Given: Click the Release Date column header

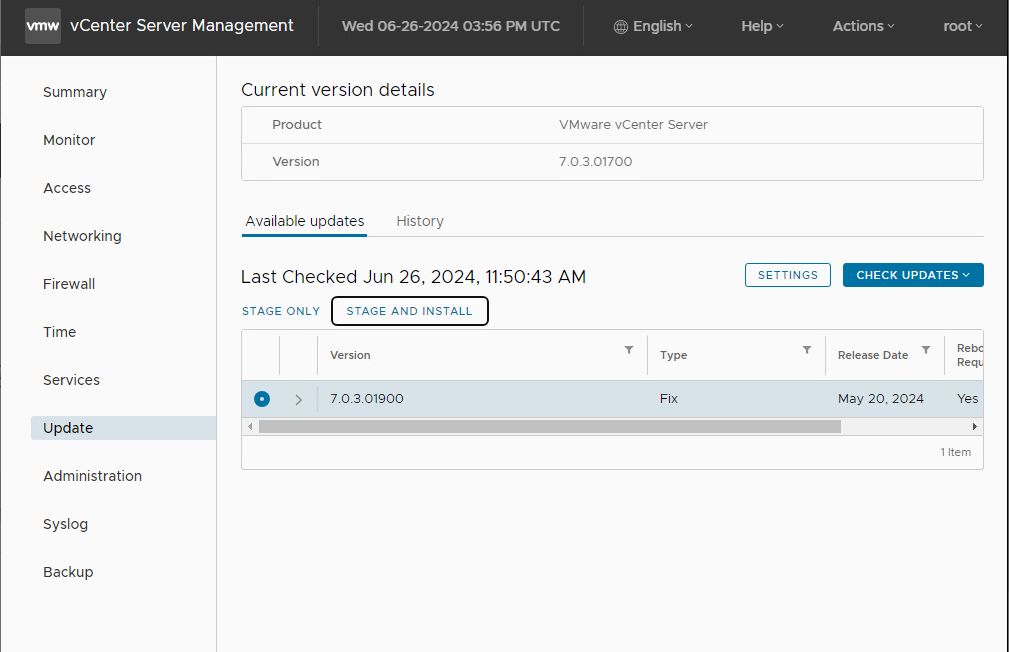Looking at the screenshot, I should 873,355.
